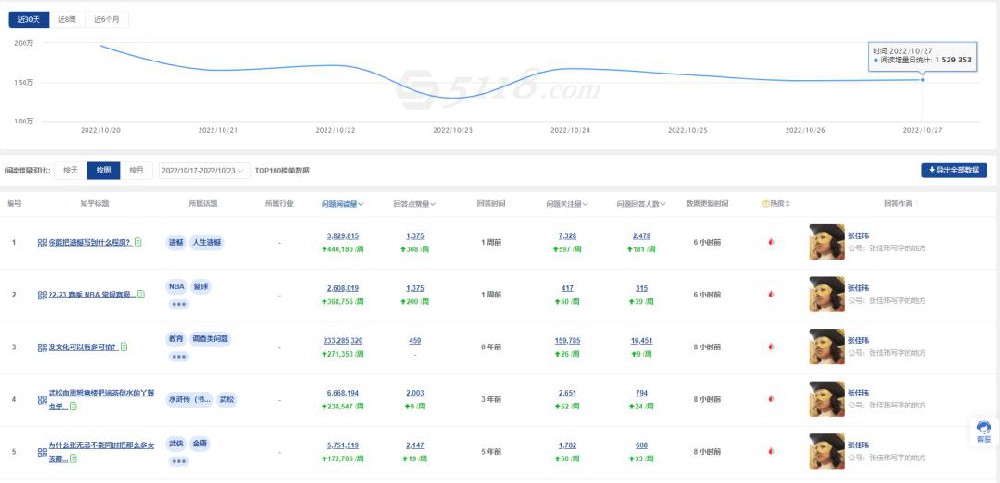The width and height of the screenshot is (1000, 483).
Task: Expand more topic tags in row 2
Action: click(179, 304)
